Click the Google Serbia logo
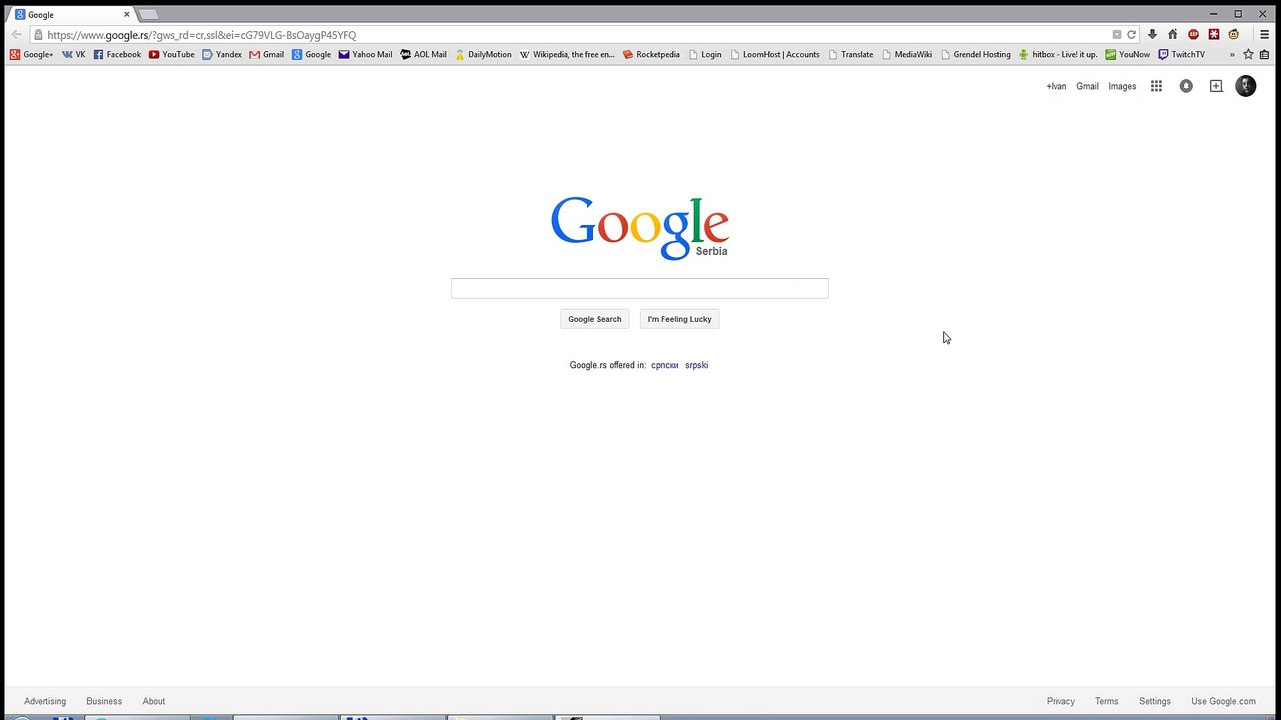The height and width of the screenshot is (720, 1281). click(x=640, y=227)
